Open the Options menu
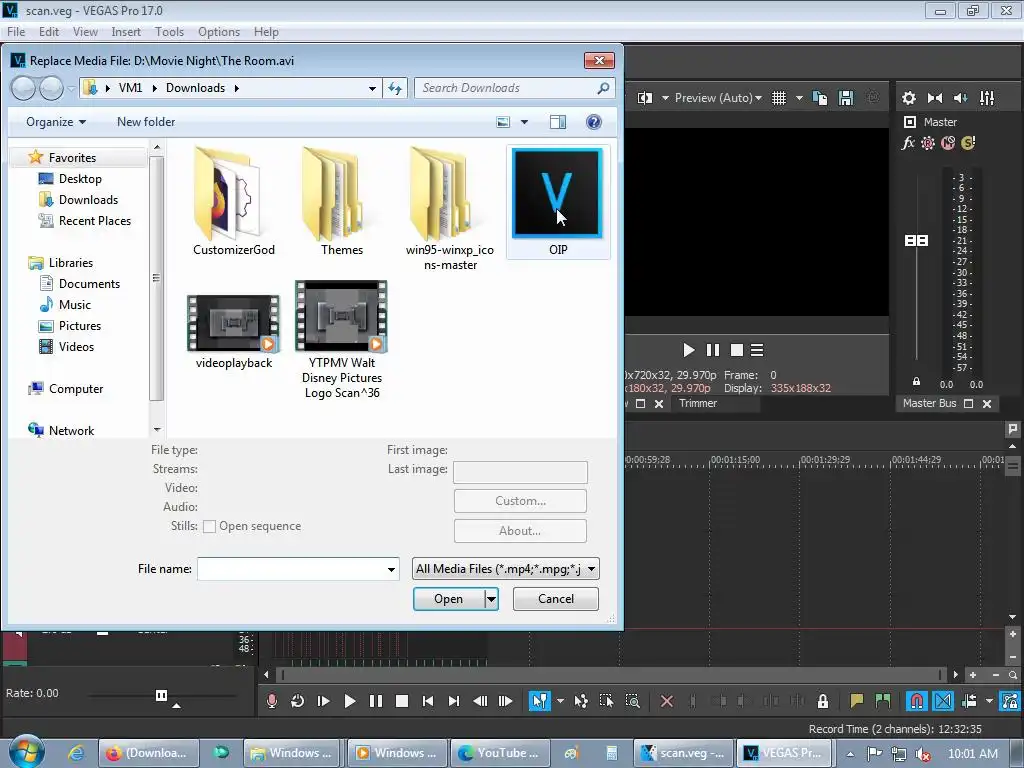Screen dimensions: 1024x768 219,31
